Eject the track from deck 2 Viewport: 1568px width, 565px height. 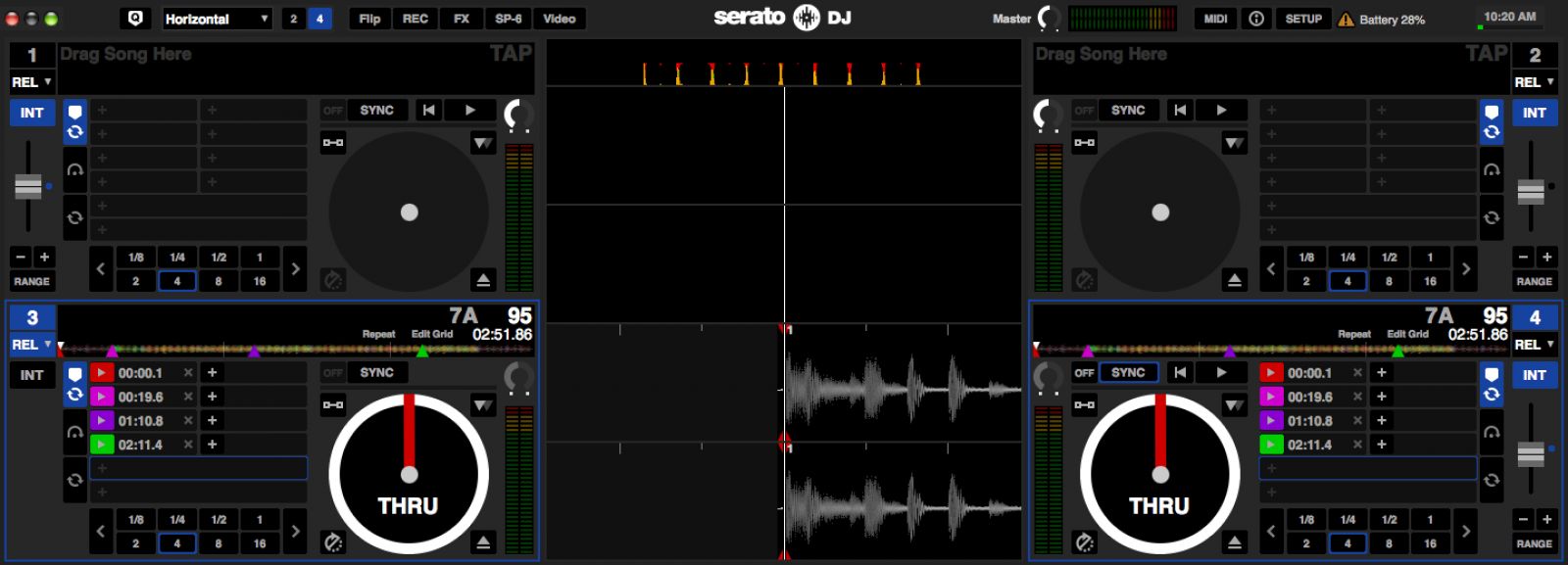[1235, 280]
